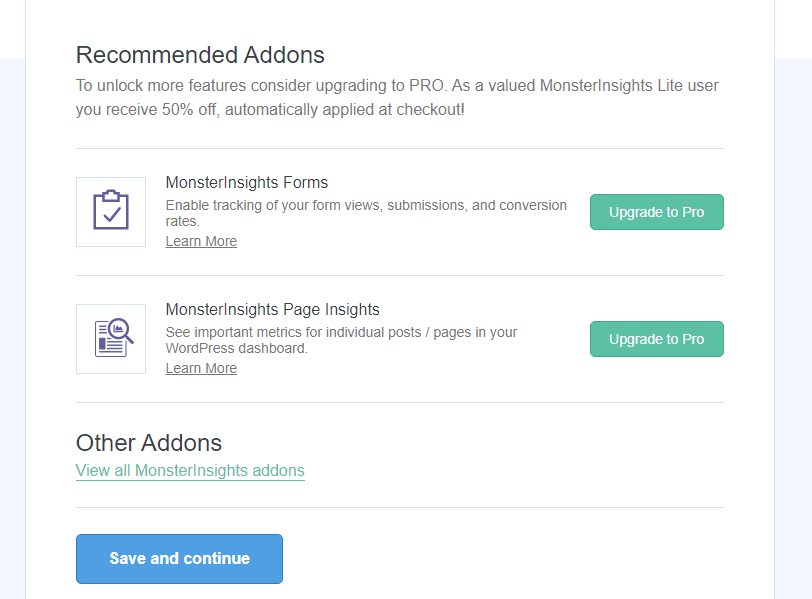Click the form views tracking description text
The image size is (812, 599).
click(x=366, y=213)
